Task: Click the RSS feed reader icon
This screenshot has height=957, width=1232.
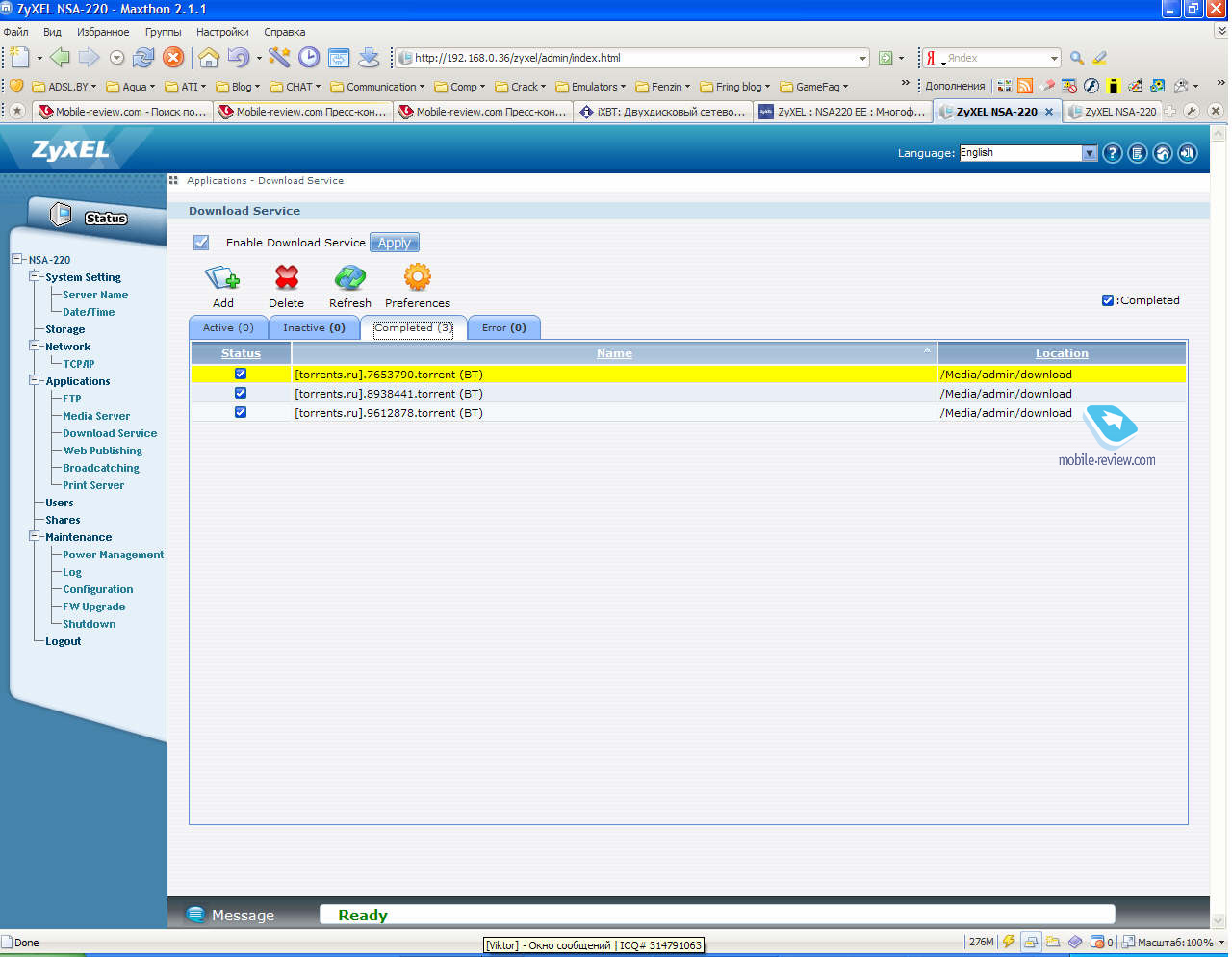Action: point(1025,86)
